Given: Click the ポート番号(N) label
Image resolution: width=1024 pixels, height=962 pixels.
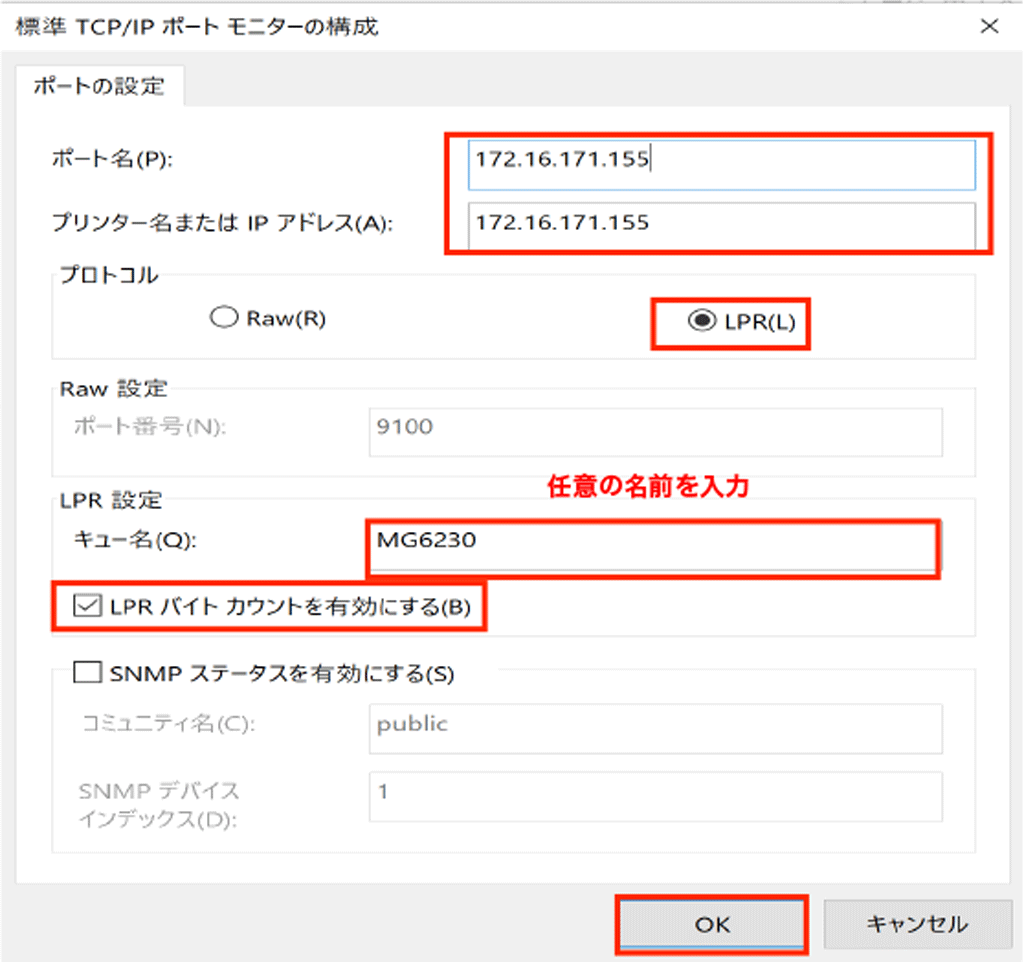Looking at the screenshot, I should 151,428.
